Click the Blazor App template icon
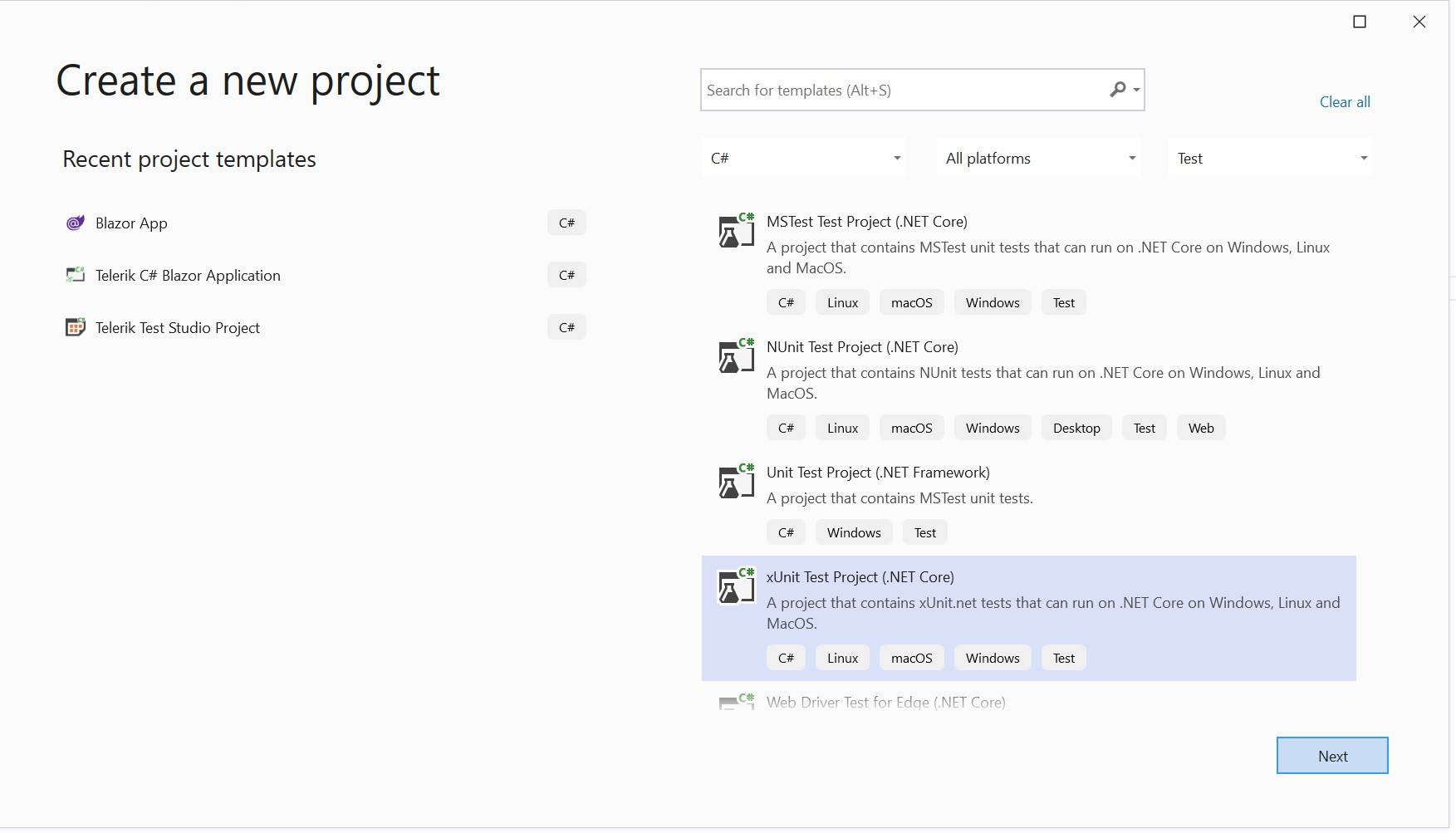Screen dimensions: 1456x833 pyautogui.click(x=76, y=223)
